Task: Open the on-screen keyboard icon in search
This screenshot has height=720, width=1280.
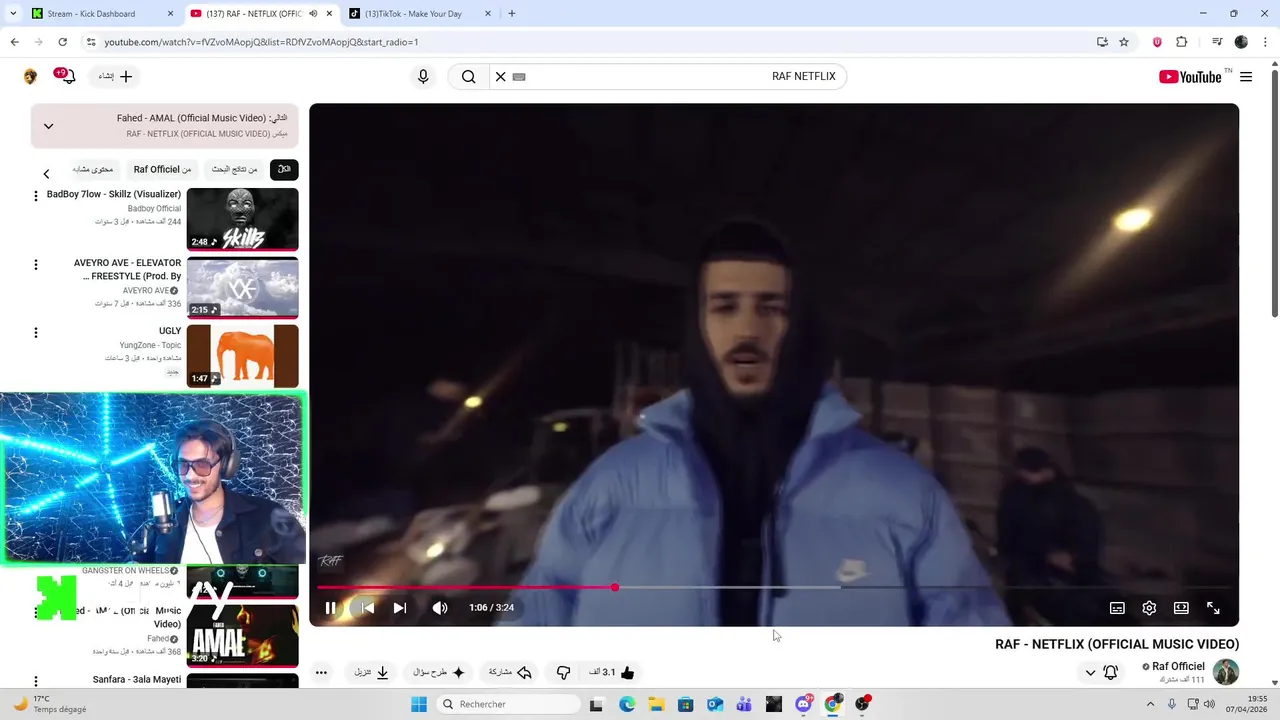Action: (x=519, y=77)
